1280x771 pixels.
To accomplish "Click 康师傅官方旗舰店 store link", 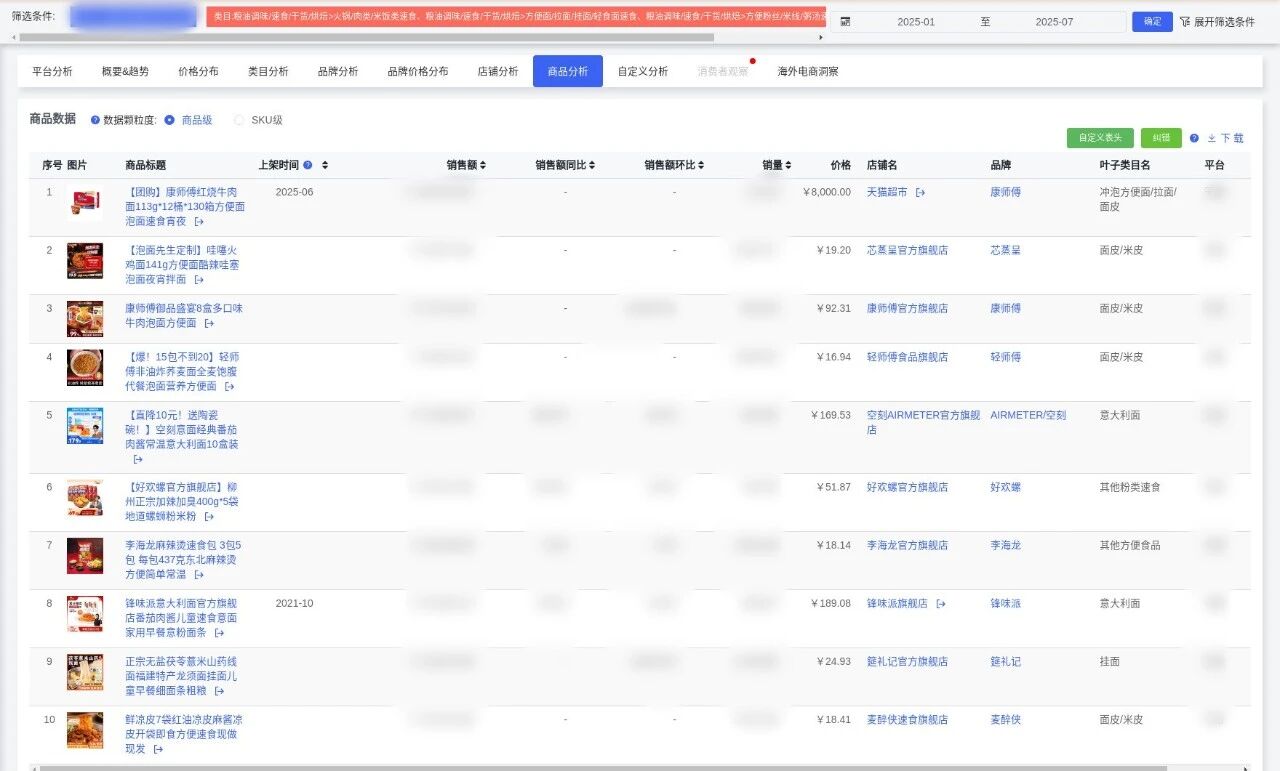I will click(907, 308).
